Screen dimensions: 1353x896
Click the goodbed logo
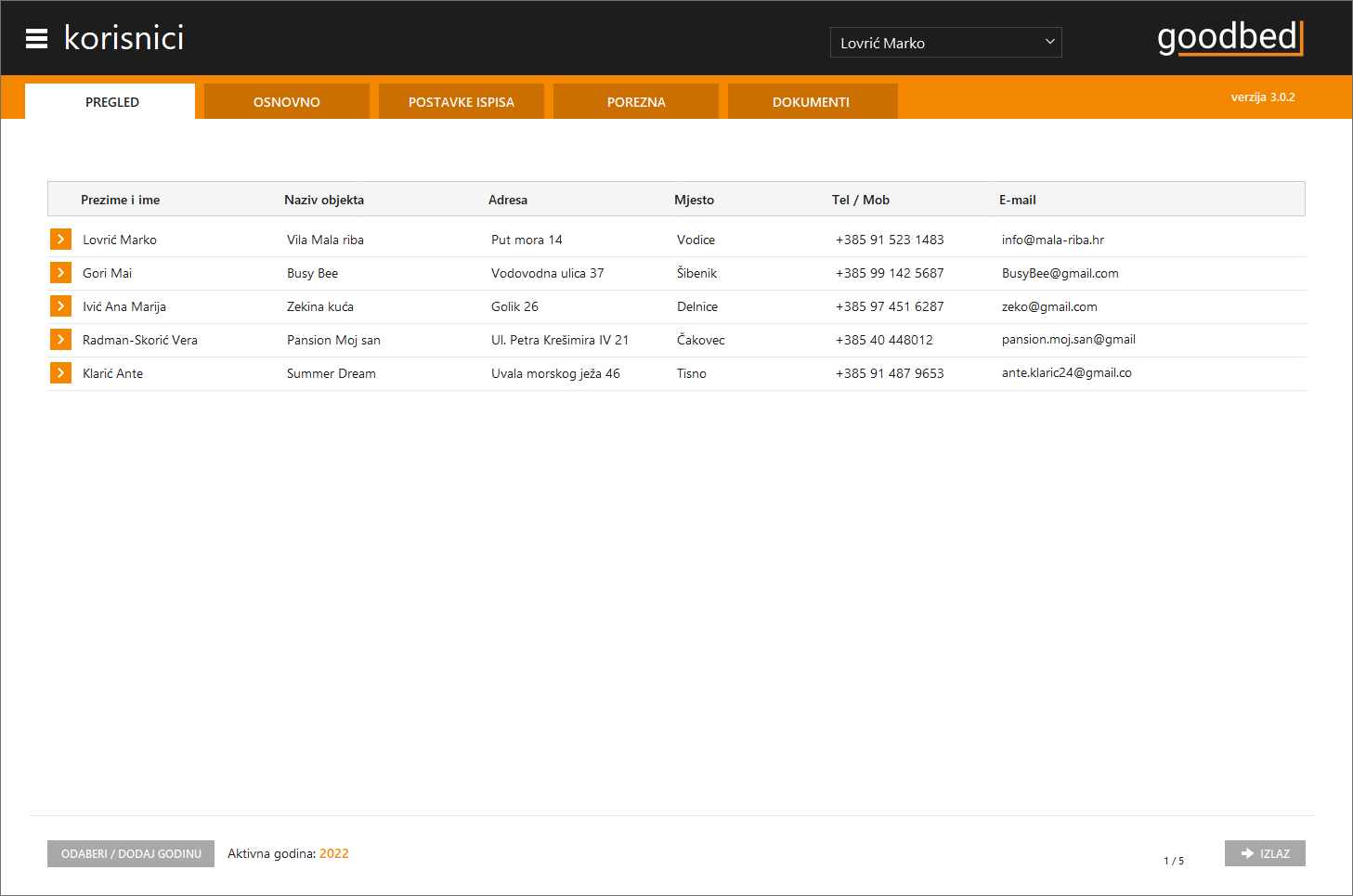[x=1230, y=38]
